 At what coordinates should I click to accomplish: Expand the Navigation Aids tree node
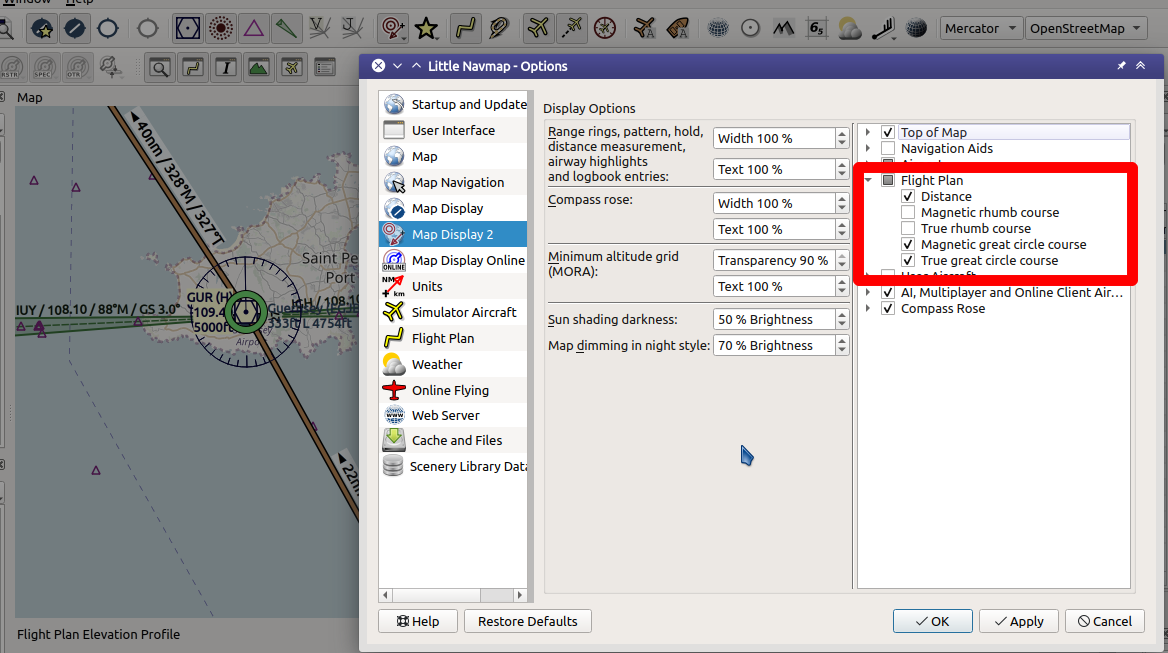(x=868, y=148)
